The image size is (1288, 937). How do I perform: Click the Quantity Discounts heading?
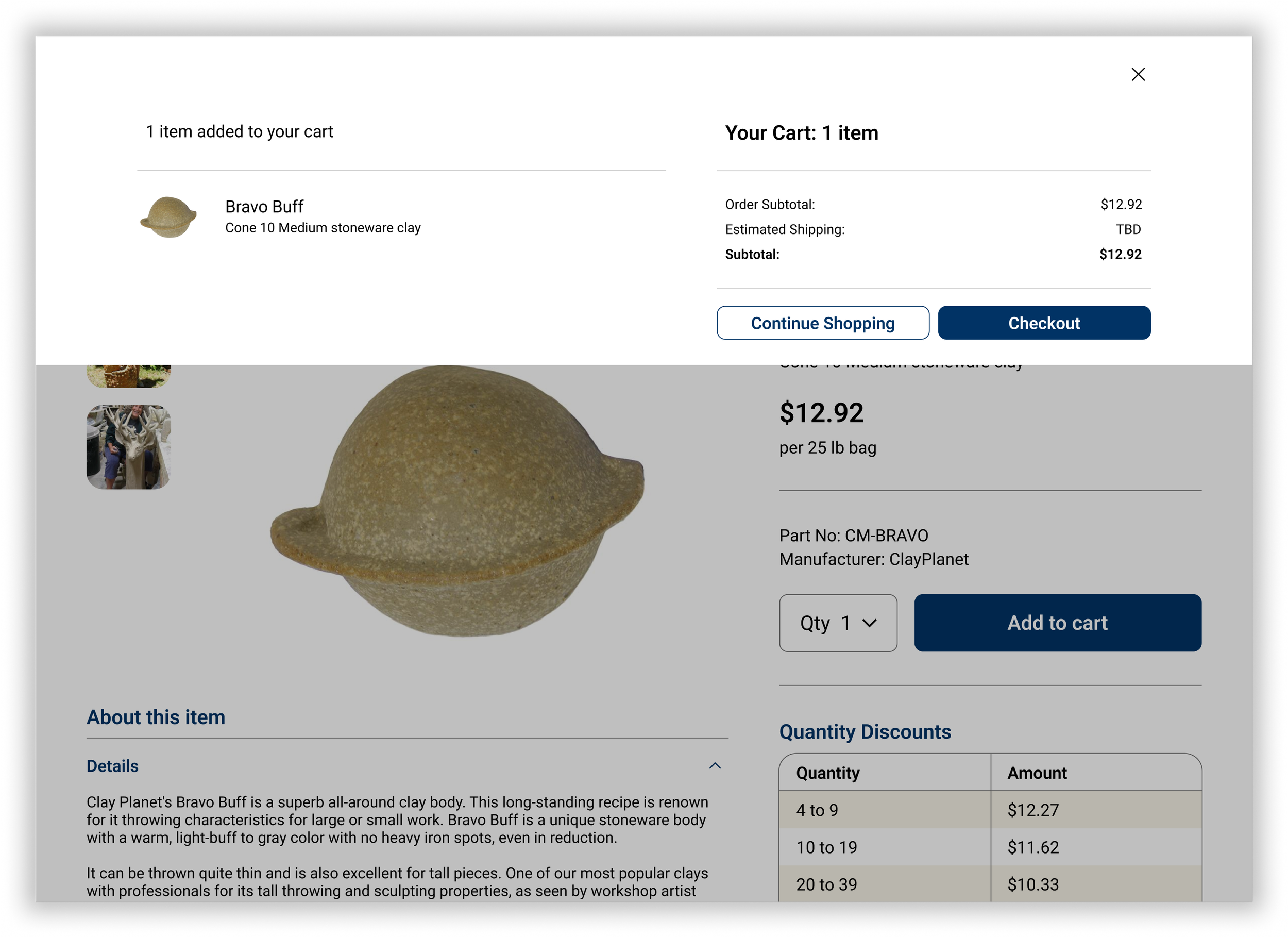pyautogui.click(x=865, y=731)
